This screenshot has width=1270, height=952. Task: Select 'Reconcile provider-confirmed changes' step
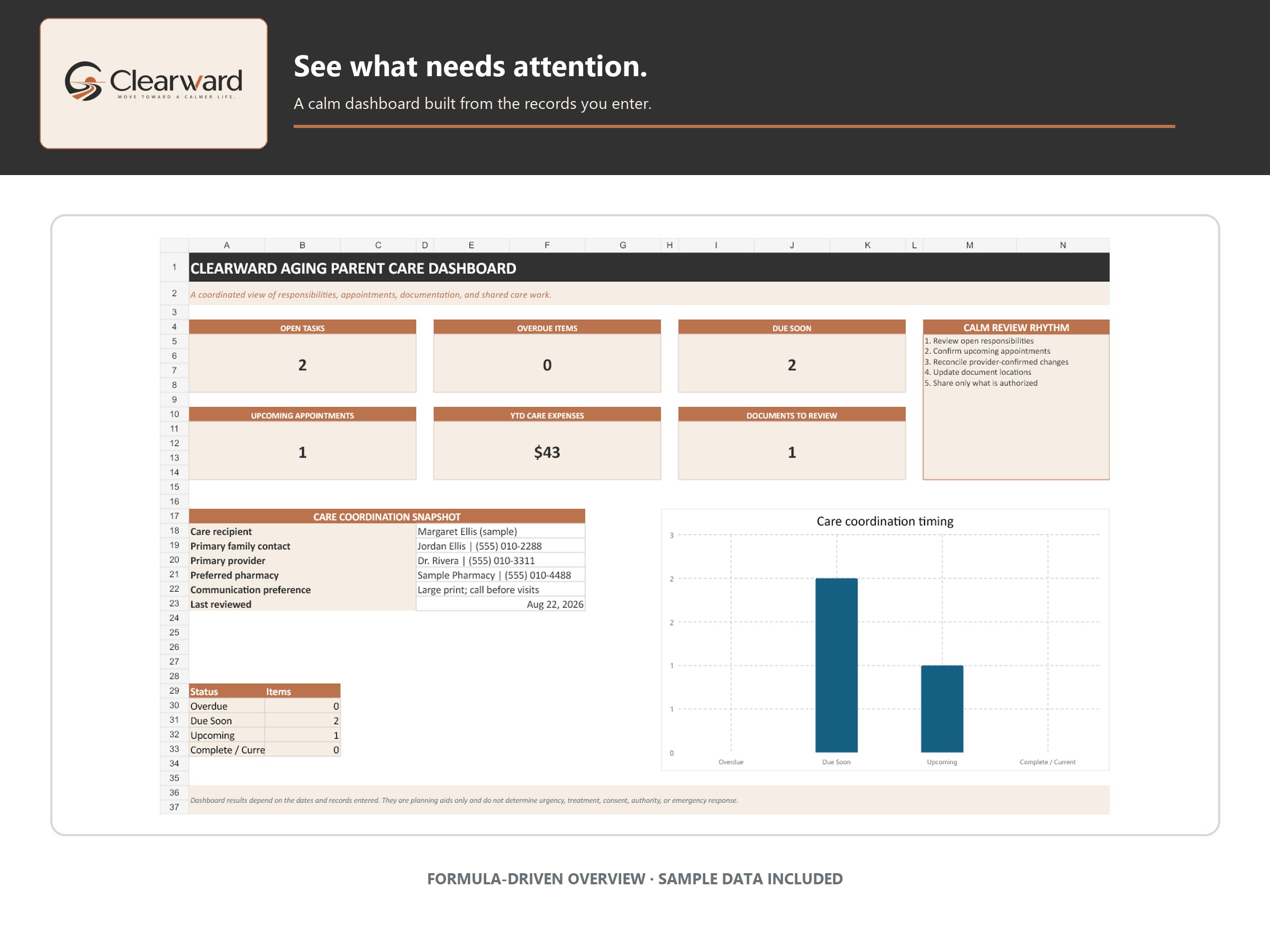tap(996, 362)
